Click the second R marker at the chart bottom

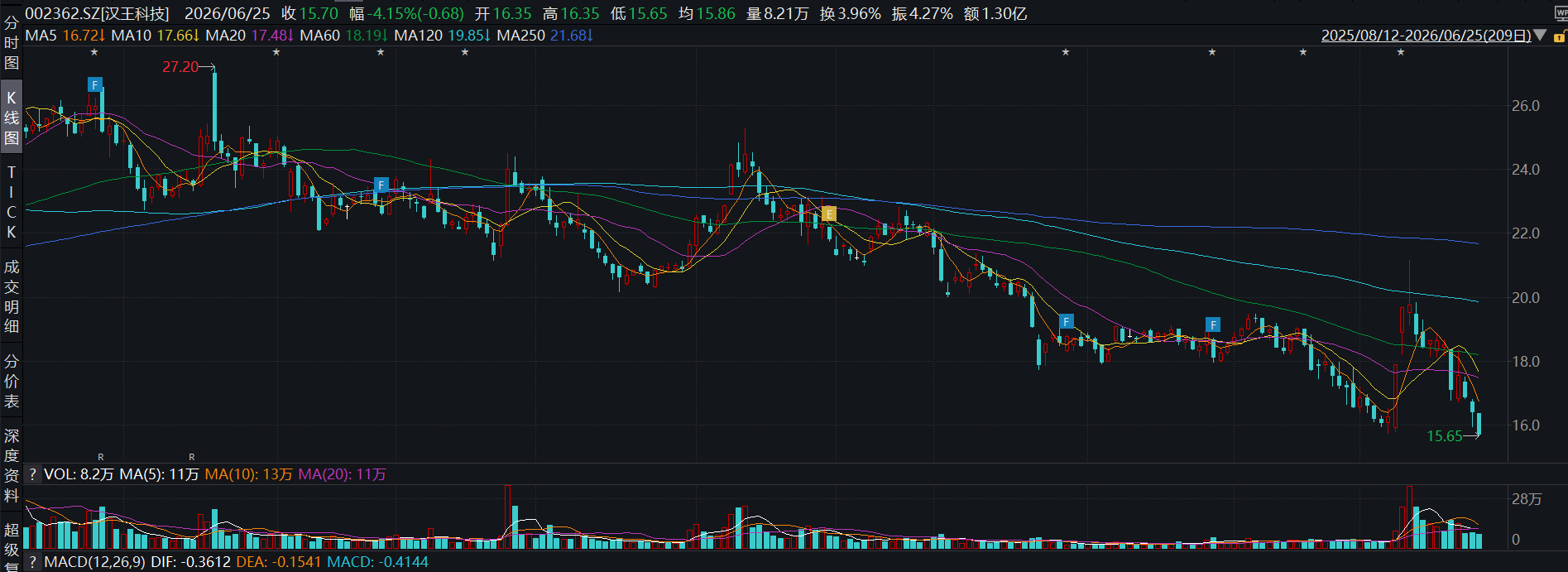192,457
